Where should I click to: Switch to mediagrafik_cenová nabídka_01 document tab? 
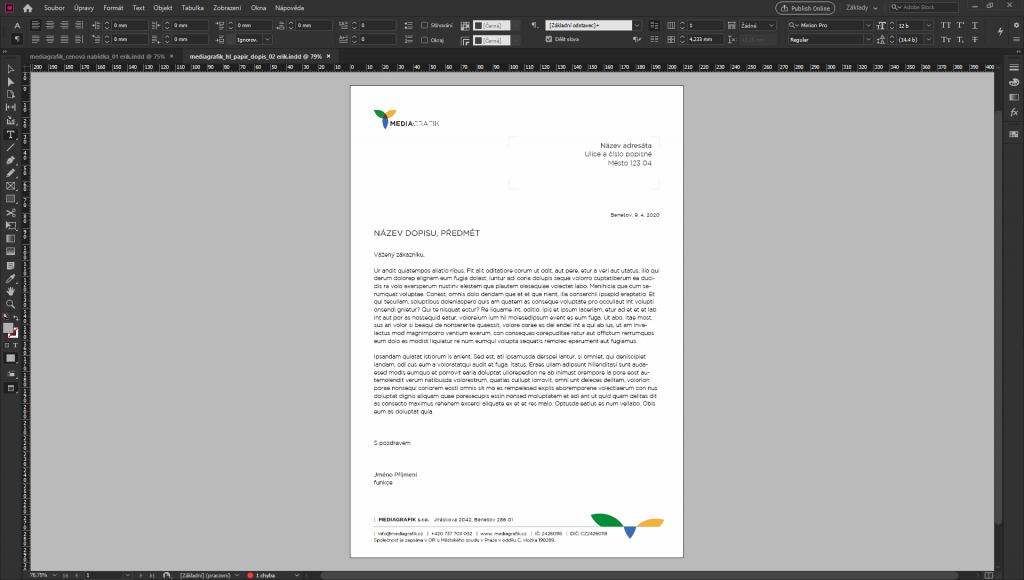pyautogui.click(x=97, y=56)
